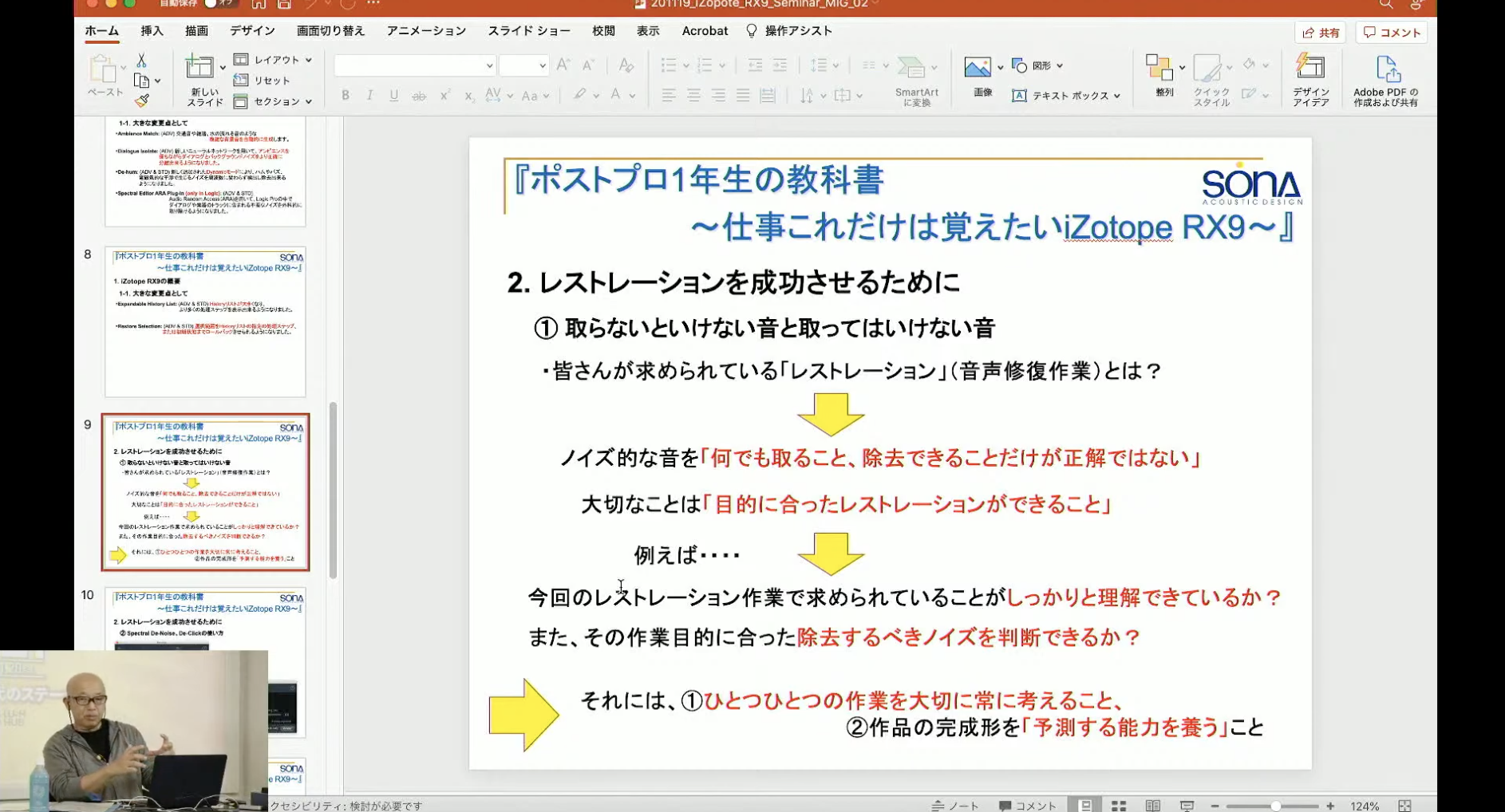Toggle Underline formatting
1505x812 pixels.
393,96
